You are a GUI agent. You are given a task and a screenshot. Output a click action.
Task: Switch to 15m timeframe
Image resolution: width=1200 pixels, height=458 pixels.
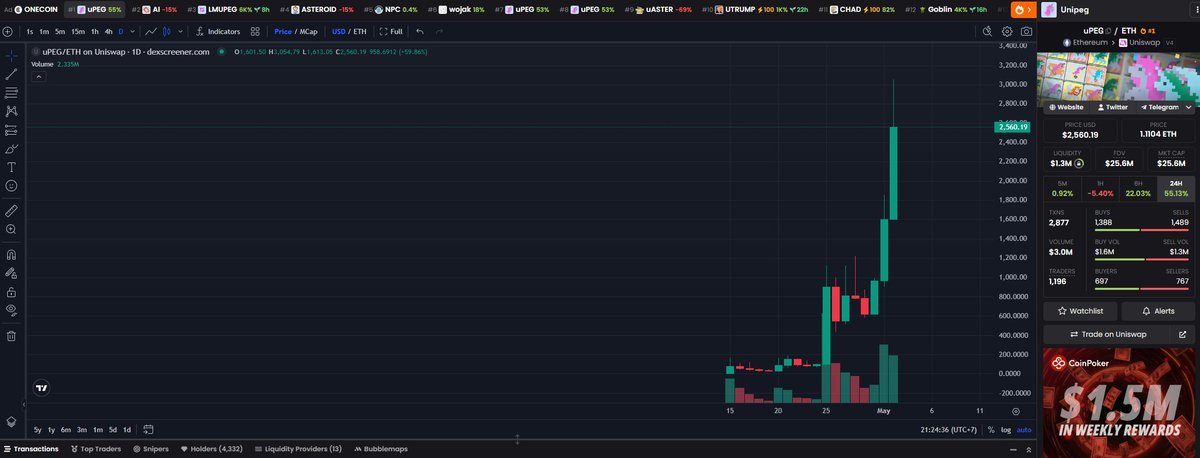[x=78, y=31]
